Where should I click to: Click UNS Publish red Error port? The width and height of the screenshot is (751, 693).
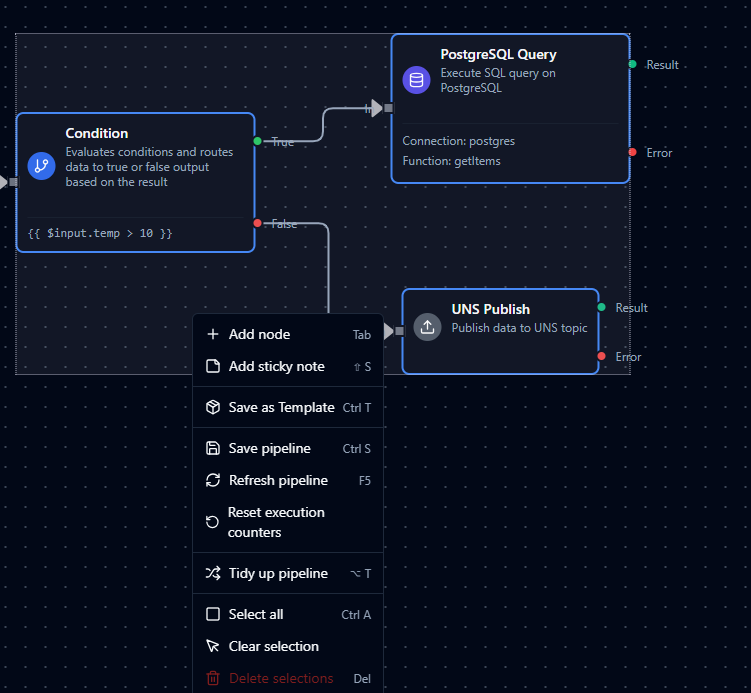pyautogui.click(x=601, y=356)
